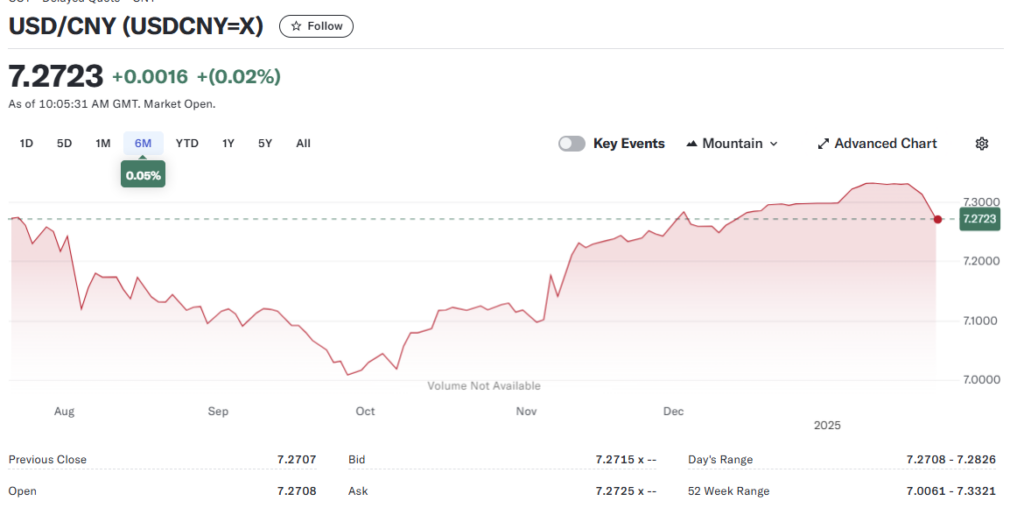Click the Advanced Chart expand arrows icon
1024x515 pixels.
point(824,144)
